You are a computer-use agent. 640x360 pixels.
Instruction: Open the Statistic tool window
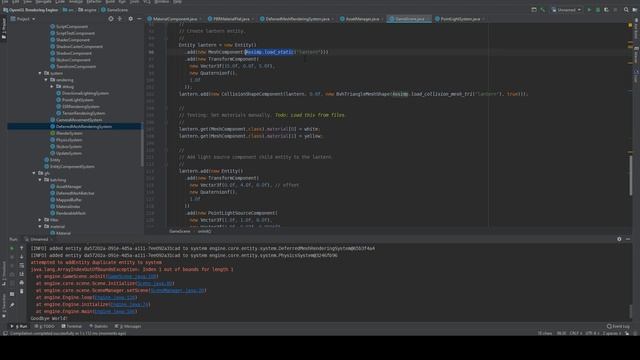point(99,326)
